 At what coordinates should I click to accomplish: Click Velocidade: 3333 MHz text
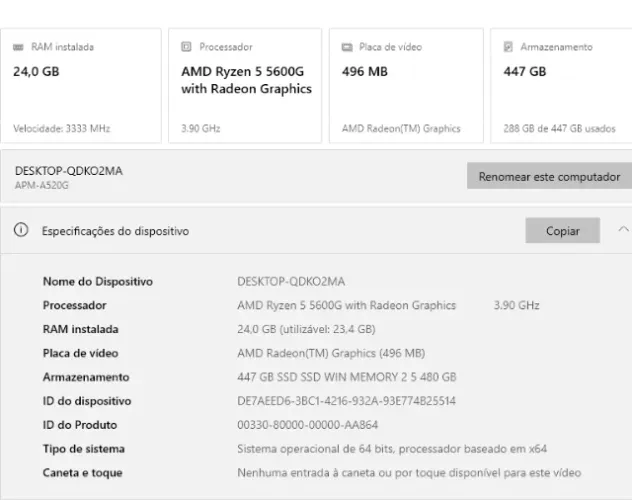point(62,129)
